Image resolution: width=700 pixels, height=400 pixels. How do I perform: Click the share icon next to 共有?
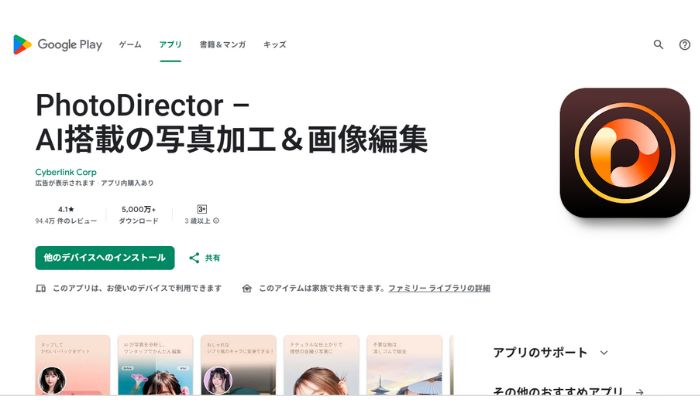tap(194, 258)
